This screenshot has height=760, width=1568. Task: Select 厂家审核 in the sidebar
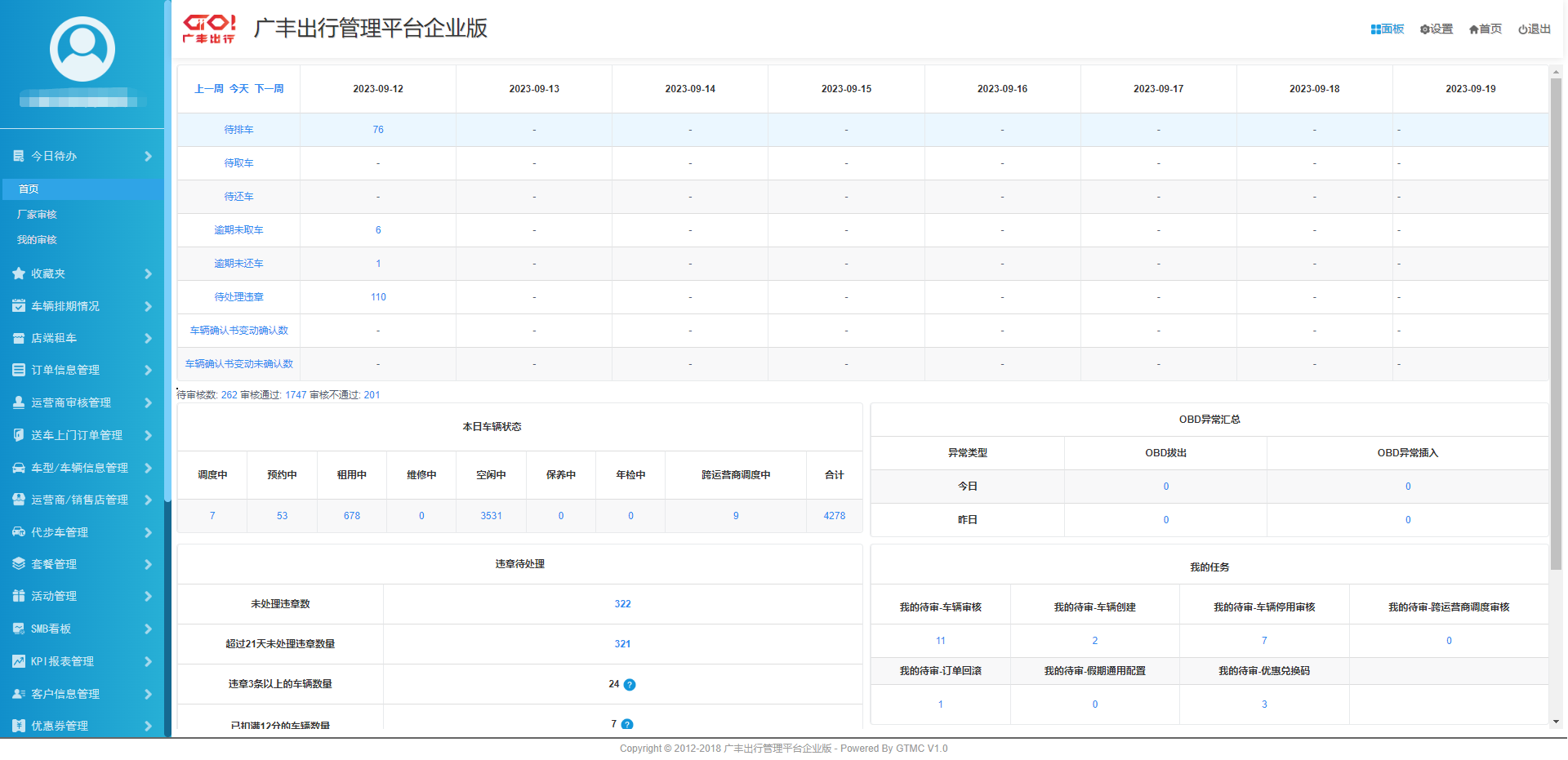click(37, 215)
